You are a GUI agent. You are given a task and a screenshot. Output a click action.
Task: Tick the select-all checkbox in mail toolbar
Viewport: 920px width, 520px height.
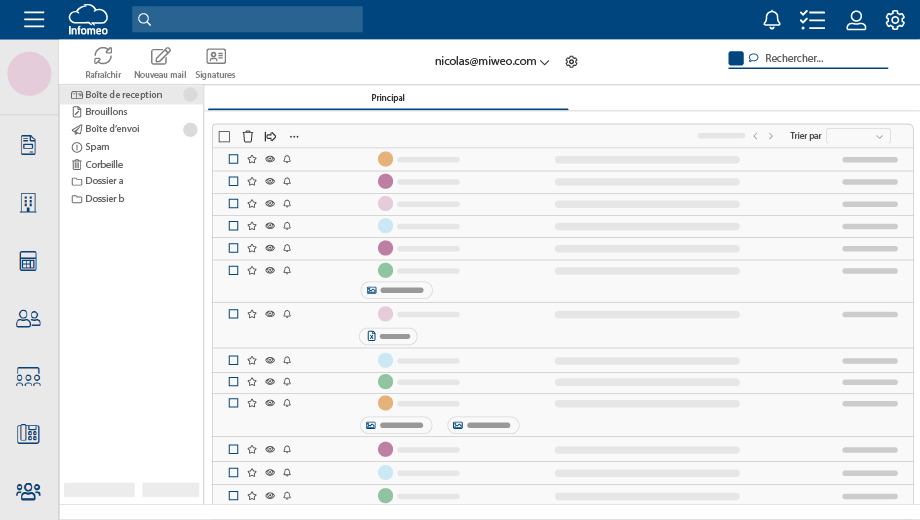pyautogui.click(x=224, y=137)
